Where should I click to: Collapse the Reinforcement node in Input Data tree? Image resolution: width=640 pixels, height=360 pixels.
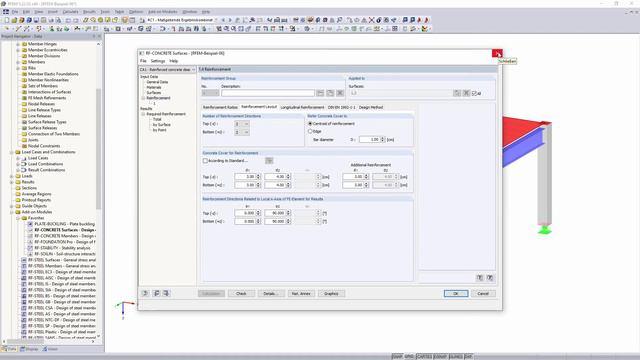click(143, 98)
